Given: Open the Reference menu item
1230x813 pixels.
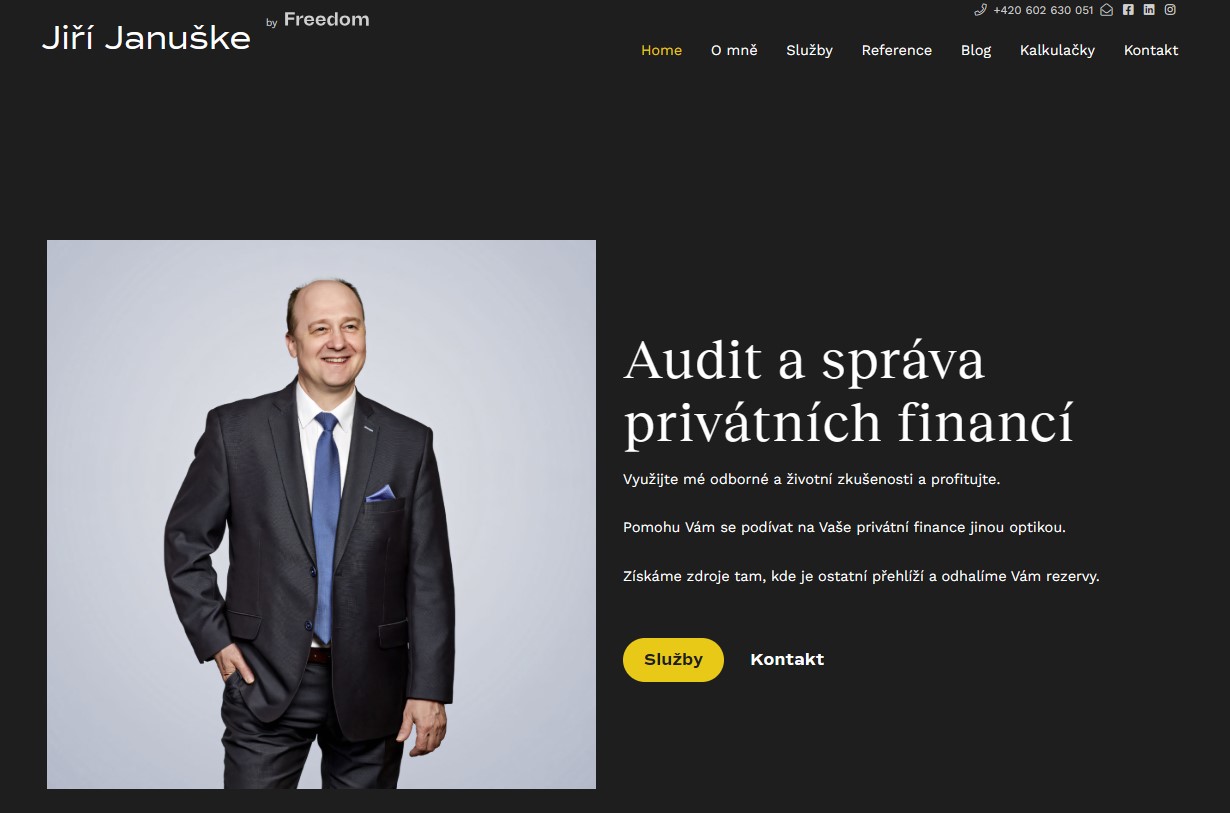Looking at the screenshot, I should click(896, 50).
